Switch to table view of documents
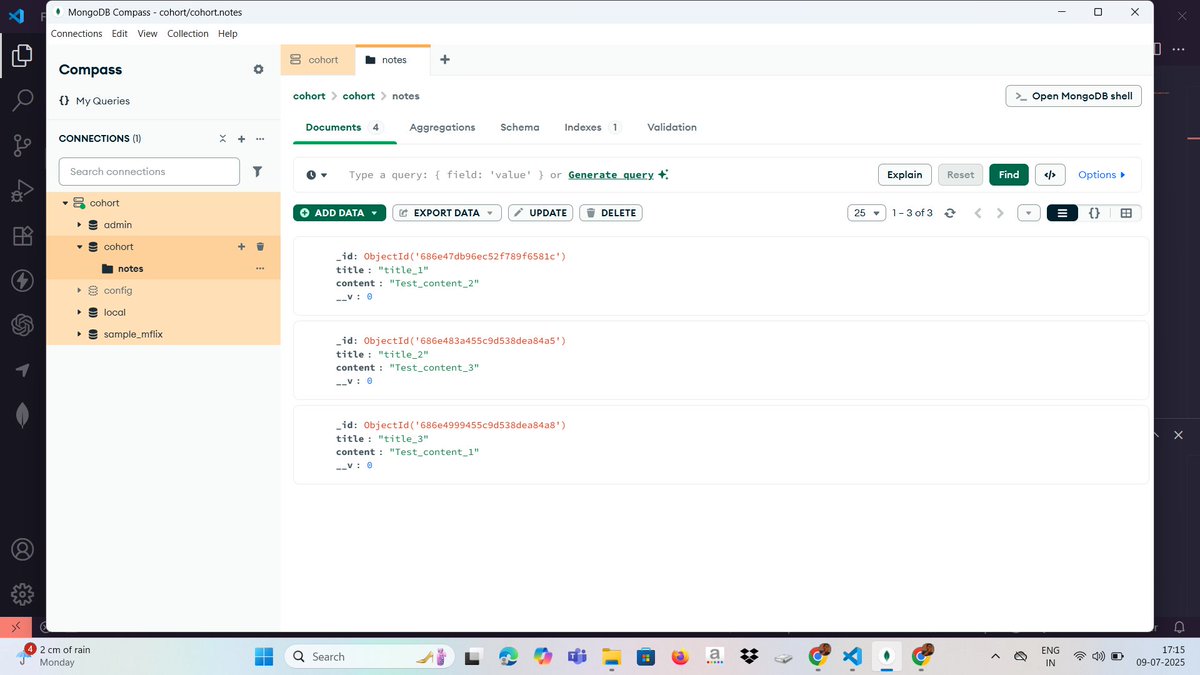The height and width of the screenshot is (675, 1200). [x=1126, y=213]
